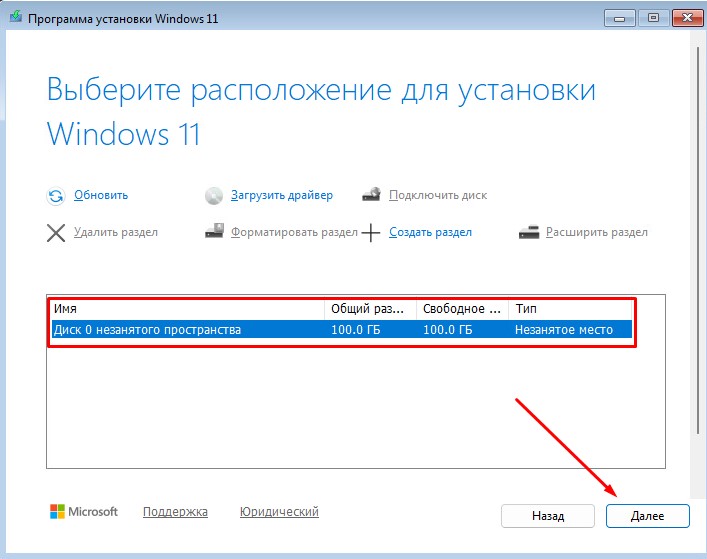This screenshot has width=707, height=559.
Task: Click the Delete partition X icon
Action: tap(56, 233)
